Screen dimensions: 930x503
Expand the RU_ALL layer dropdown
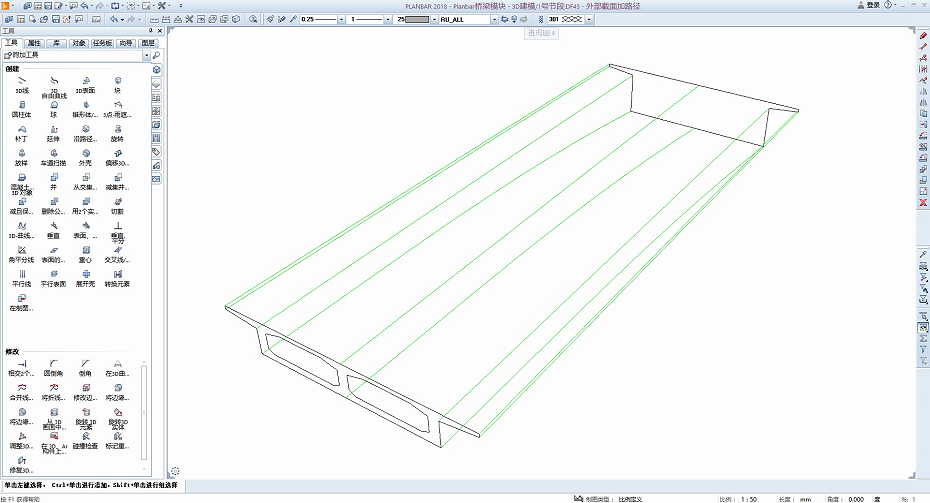pyautogui.click(x=494, y=20)
